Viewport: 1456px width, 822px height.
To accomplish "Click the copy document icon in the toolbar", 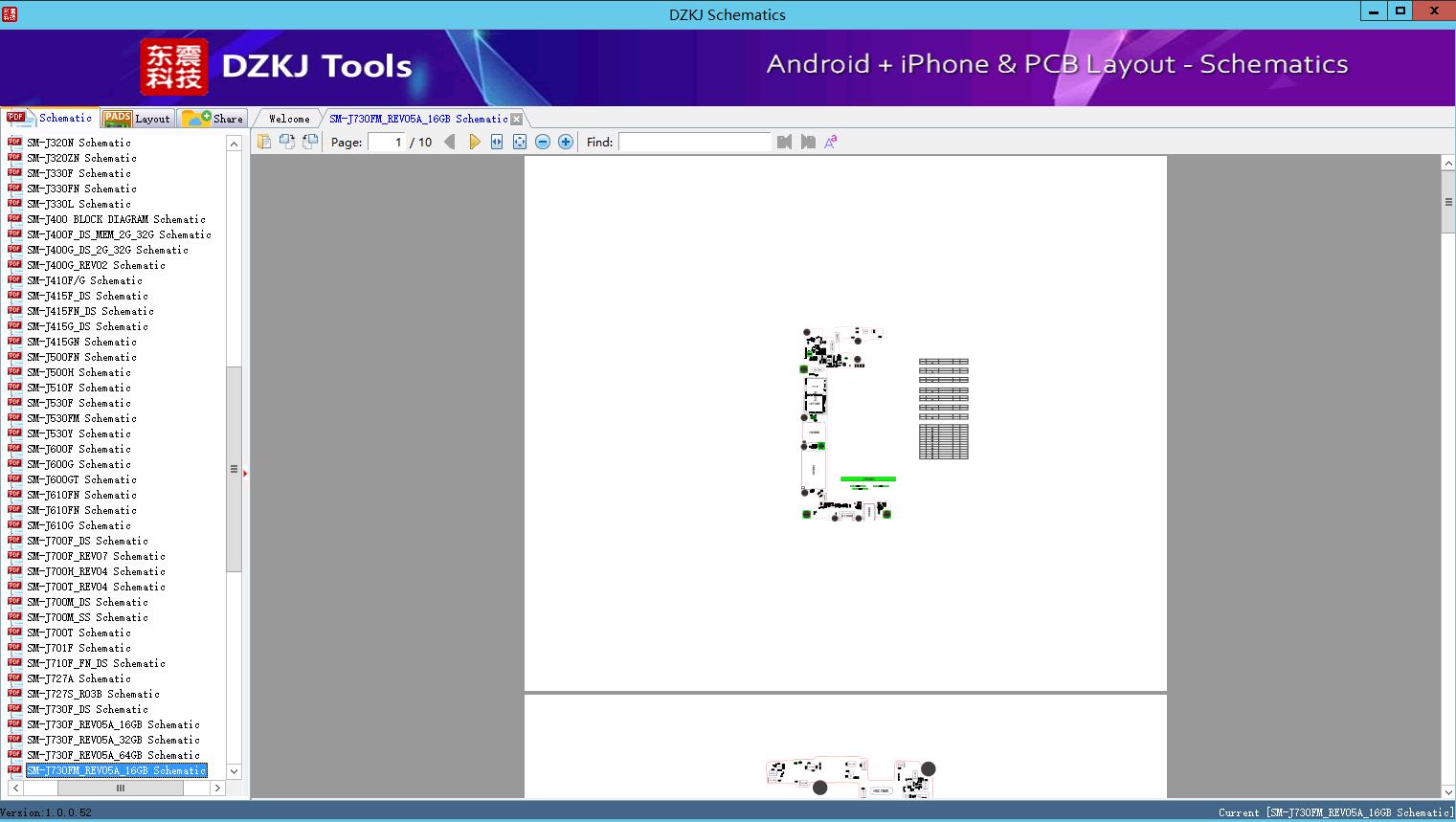I will click(x=264, y=142).
